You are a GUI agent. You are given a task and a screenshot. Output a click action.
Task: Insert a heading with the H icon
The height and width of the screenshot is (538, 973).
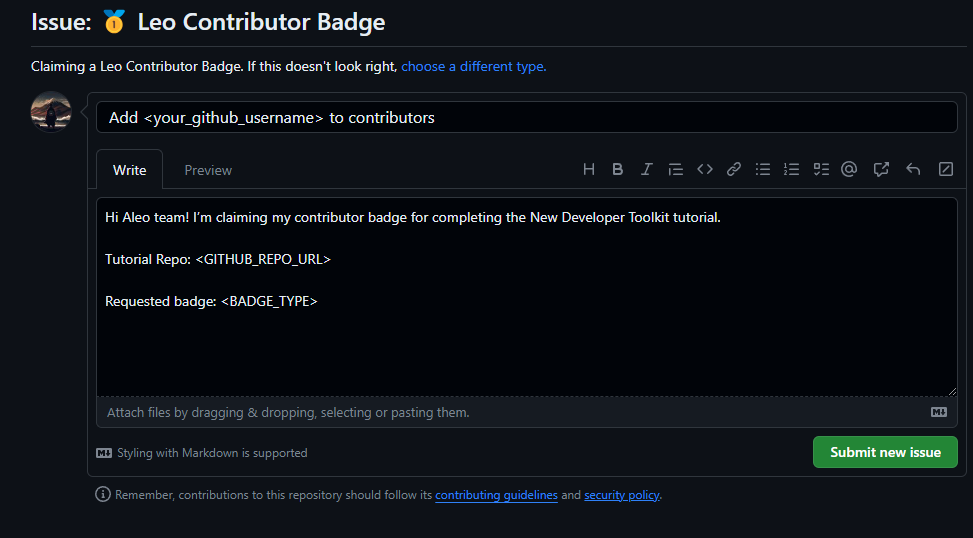point(589,169)
